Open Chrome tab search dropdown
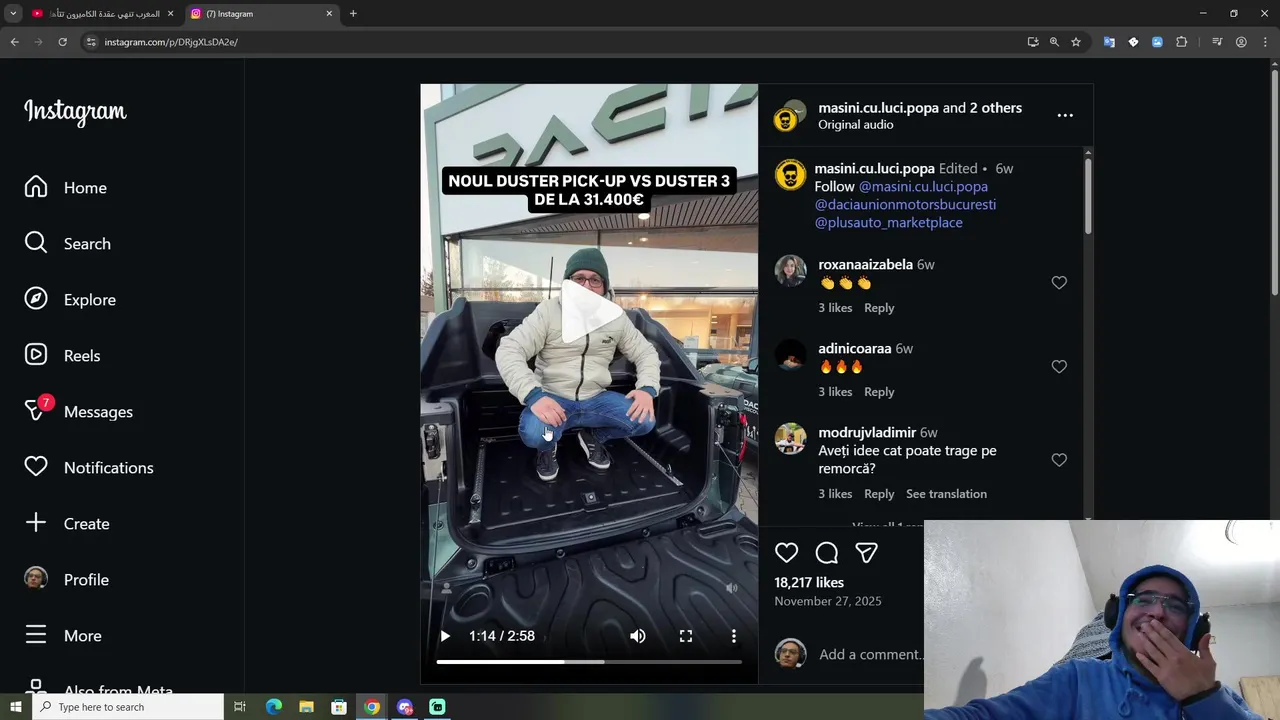The width and height of the screenshot is (1280, 720). point(13,14)
